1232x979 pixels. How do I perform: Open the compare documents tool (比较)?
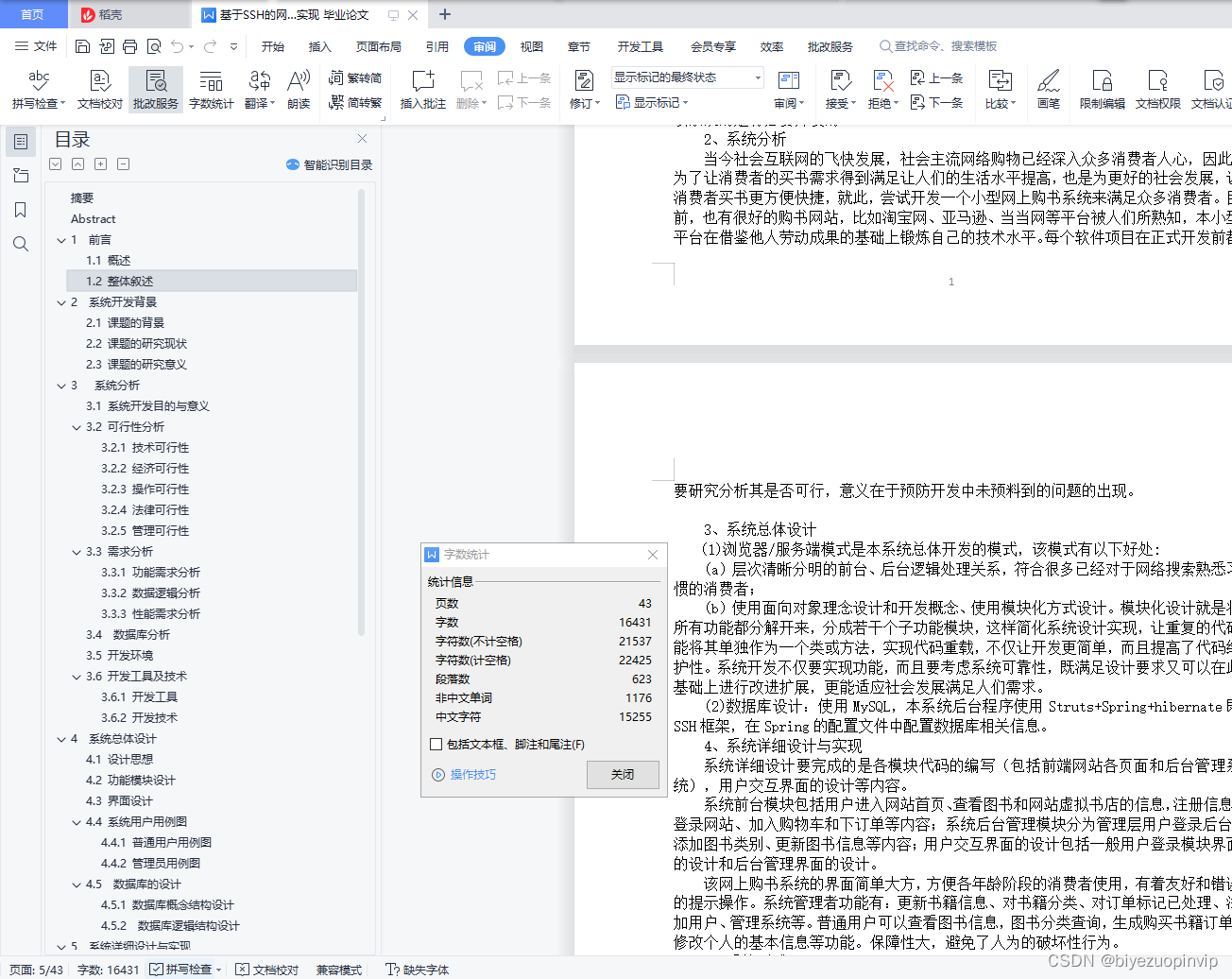[x=1000, y=90]
